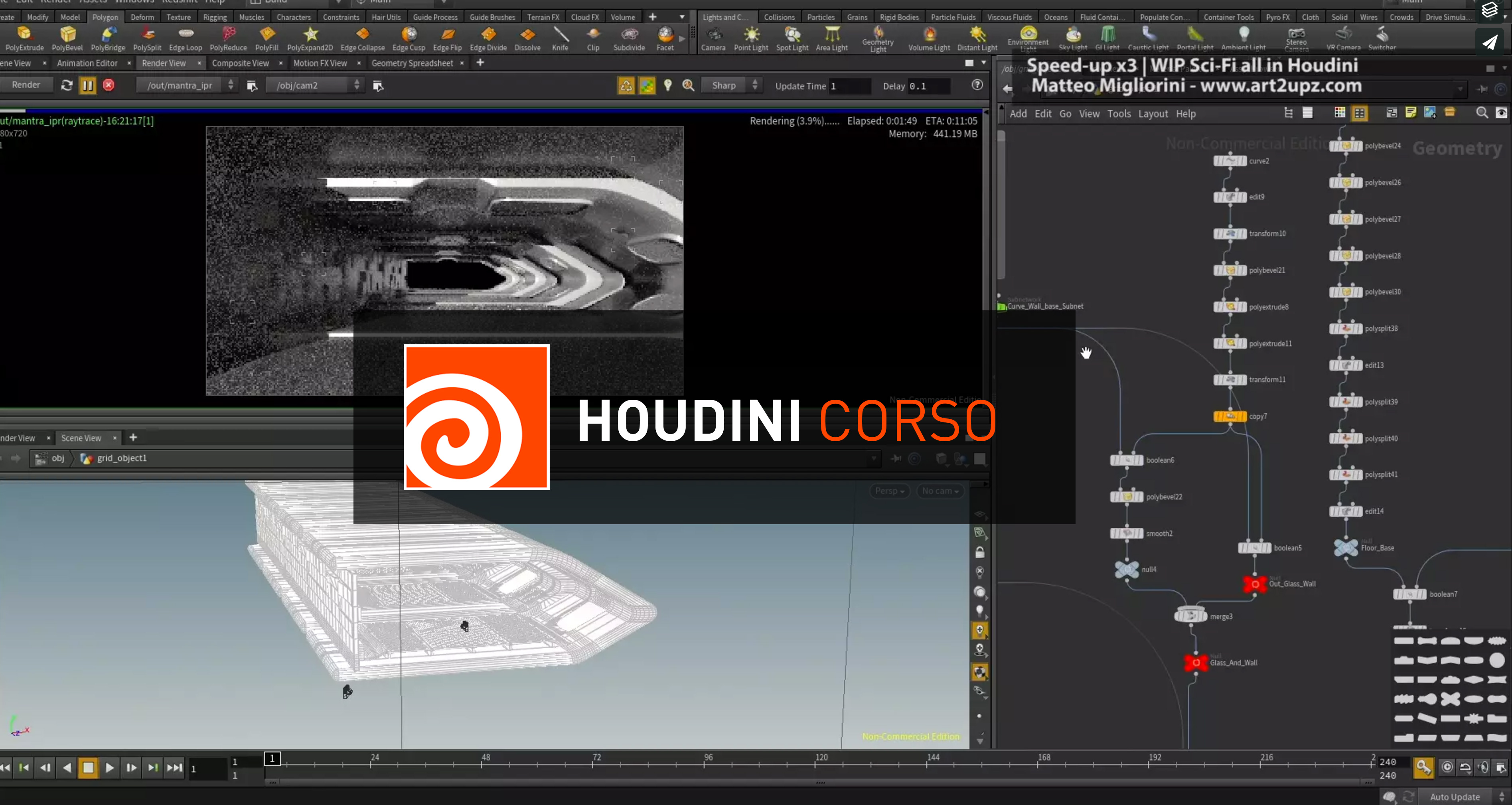
Task: Expand more polygon shelf tools arrow
Action: [682, 39]
